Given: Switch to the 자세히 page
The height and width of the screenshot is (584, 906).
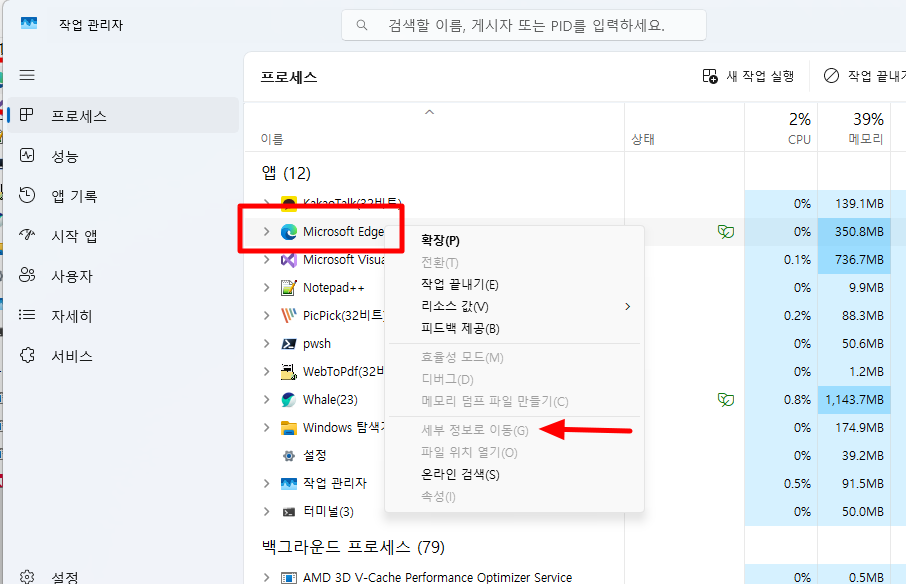Looking at the screenshot, I should pos(123,315).
